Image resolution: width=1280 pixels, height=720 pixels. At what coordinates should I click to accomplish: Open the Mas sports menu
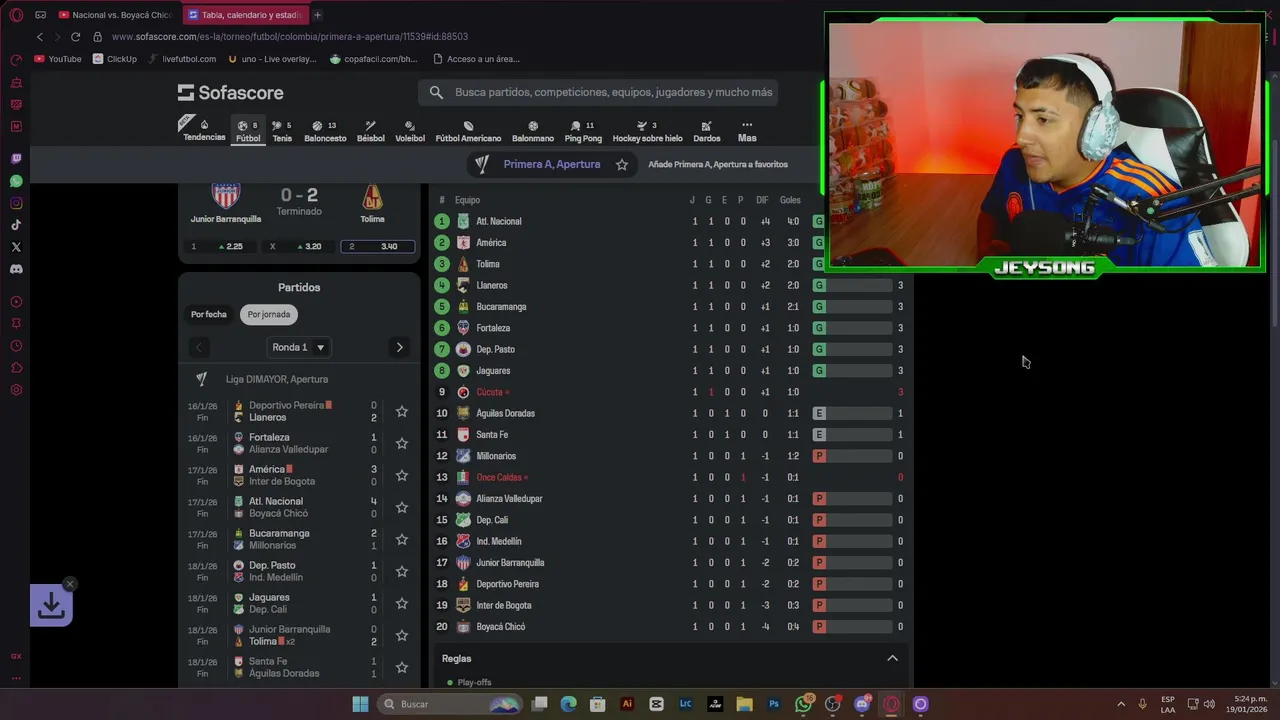(x=747, y=132)
